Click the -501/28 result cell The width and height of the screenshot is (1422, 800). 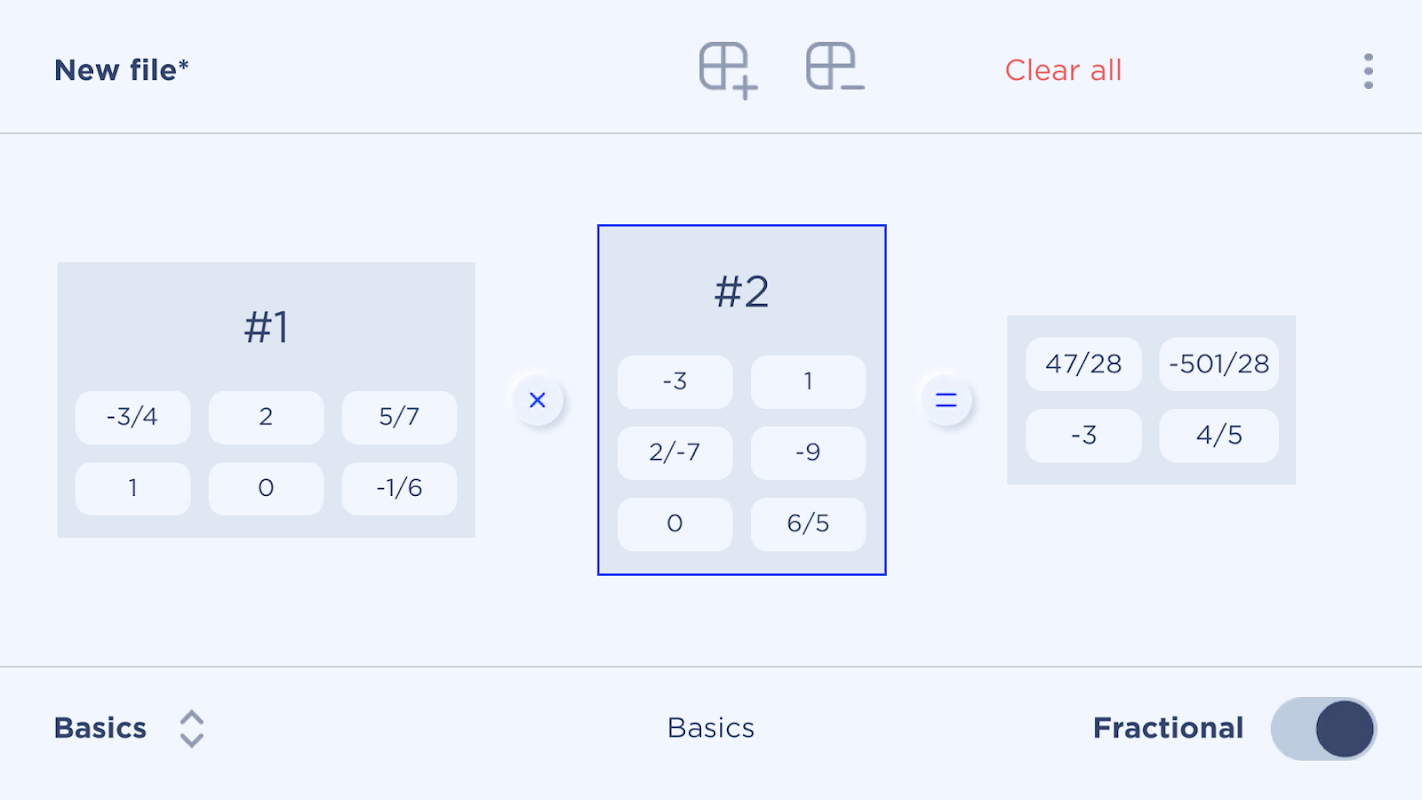[x=1218, y=364]
